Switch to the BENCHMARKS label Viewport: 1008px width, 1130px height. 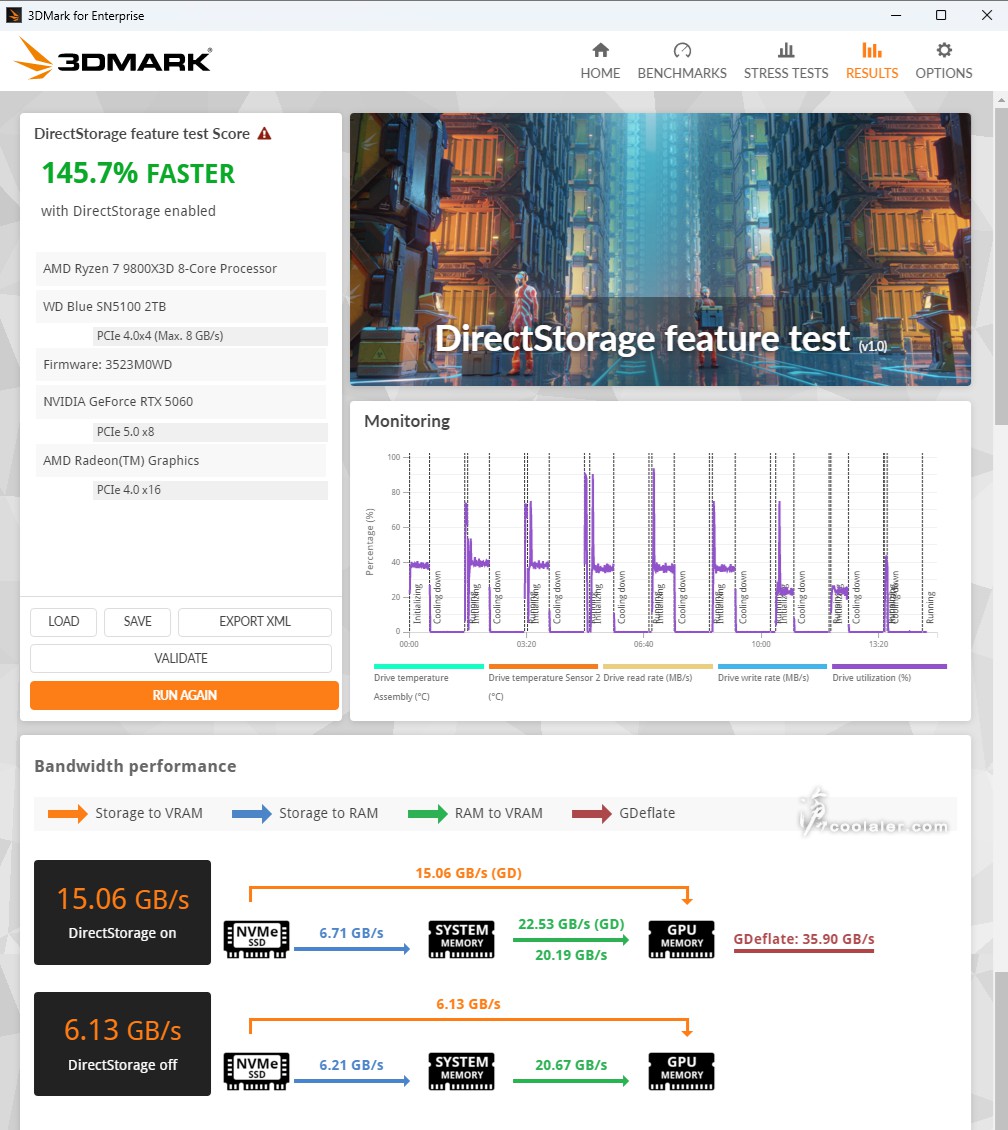tap(682, 73)
